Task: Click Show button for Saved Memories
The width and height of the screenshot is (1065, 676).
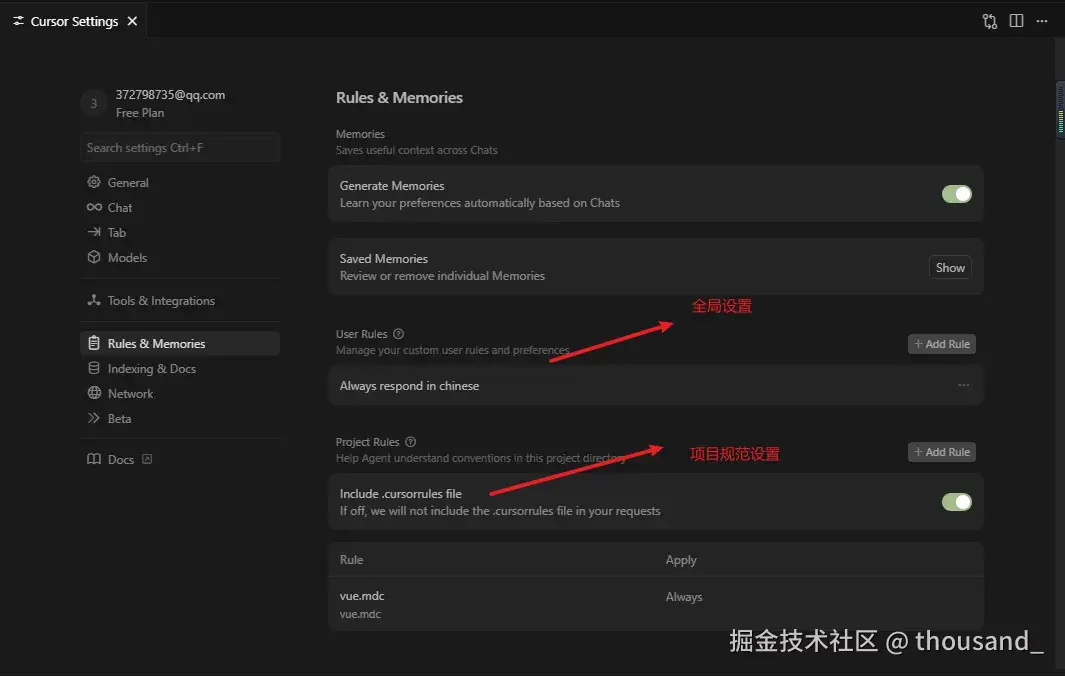Action: pyautogui.click(x=950, y=268)
